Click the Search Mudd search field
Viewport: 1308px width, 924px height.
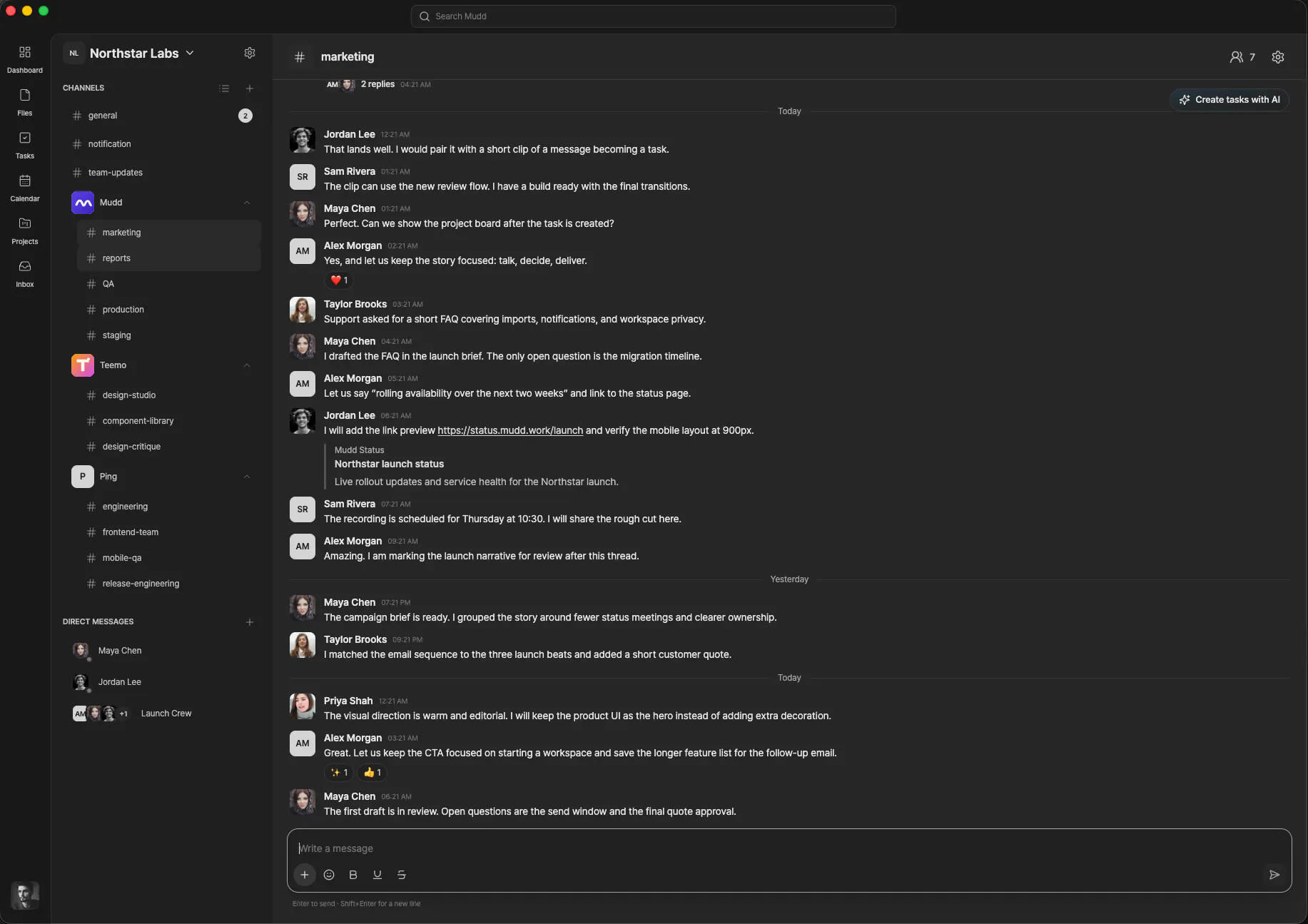653,16
